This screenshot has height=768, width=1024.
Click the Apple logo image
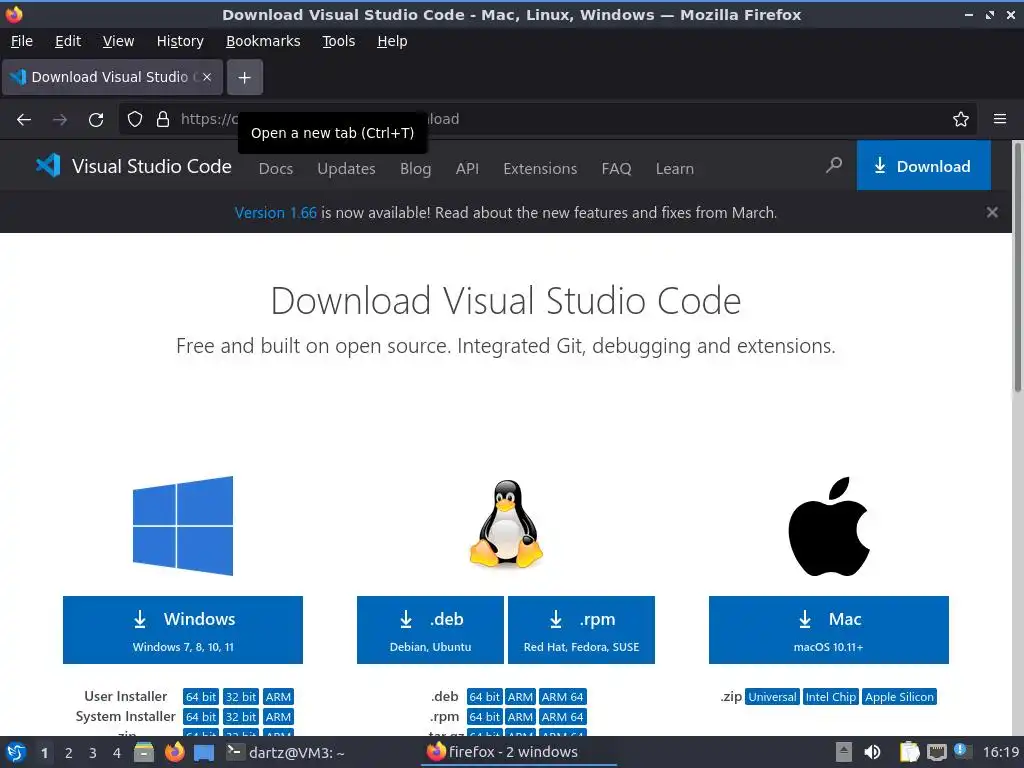pyautogui.click(x=829, y=526)
